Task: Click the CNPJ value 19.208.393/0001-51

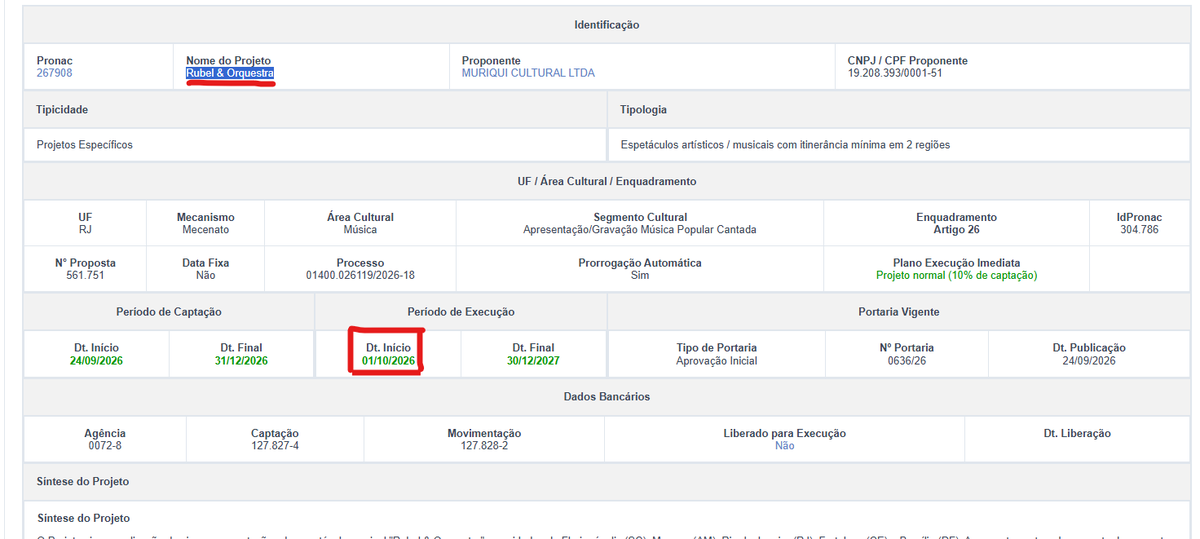Action: pyautogui.click(x=895, y=73)
